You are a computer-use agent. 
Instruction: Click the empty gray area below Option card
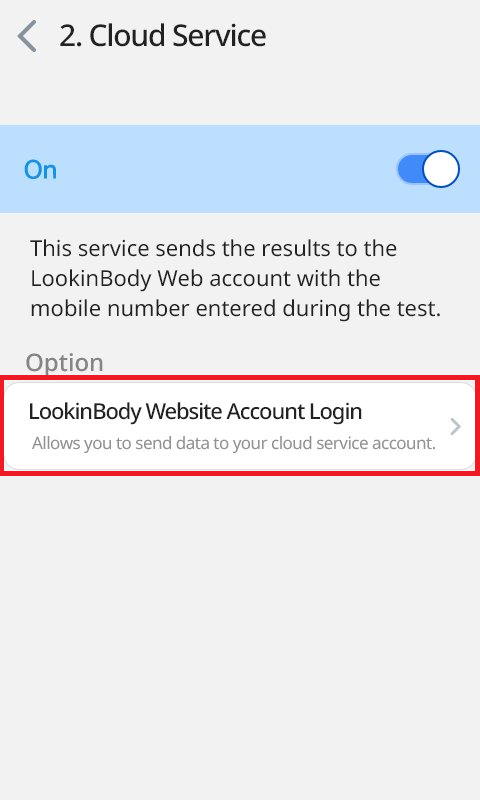240,633
